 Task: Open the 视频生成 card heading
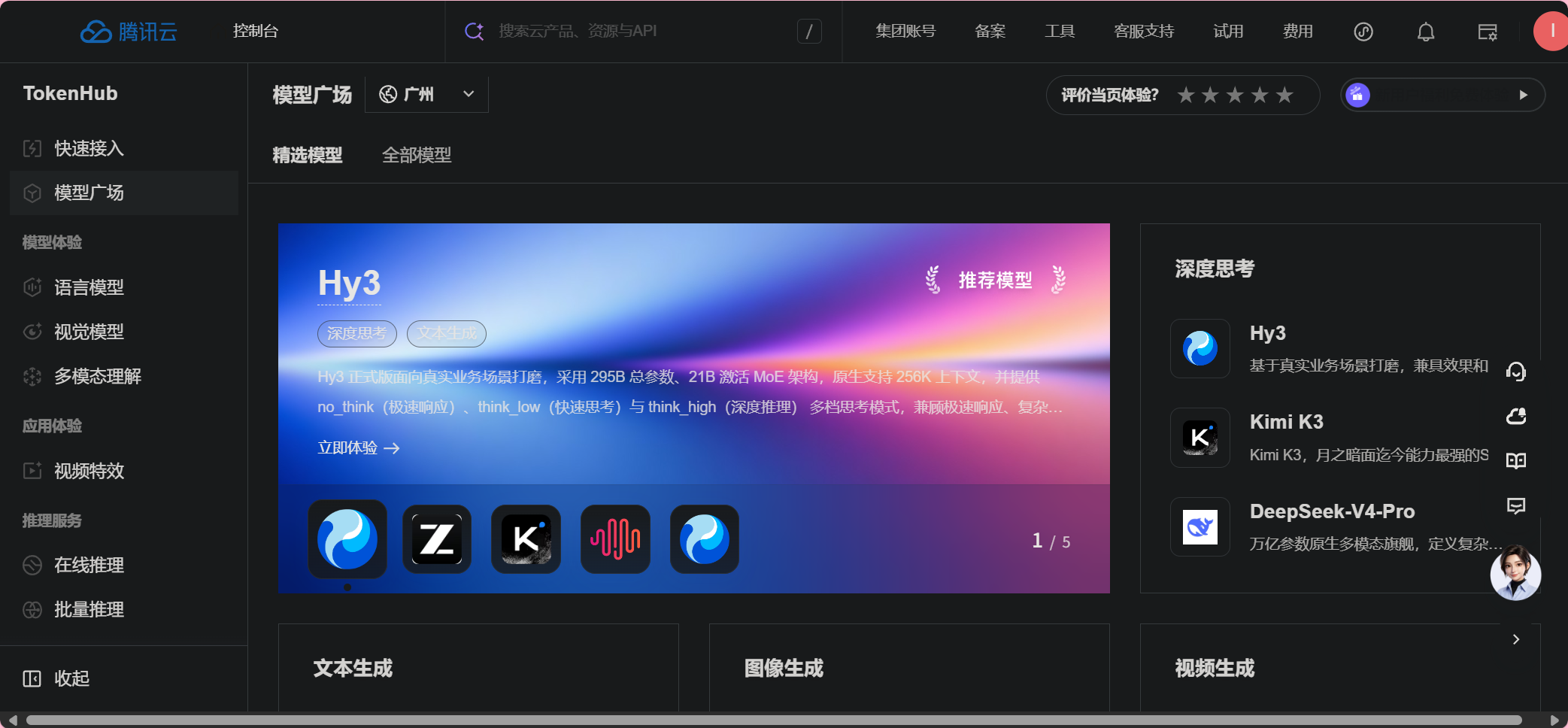coord(1215,668)
